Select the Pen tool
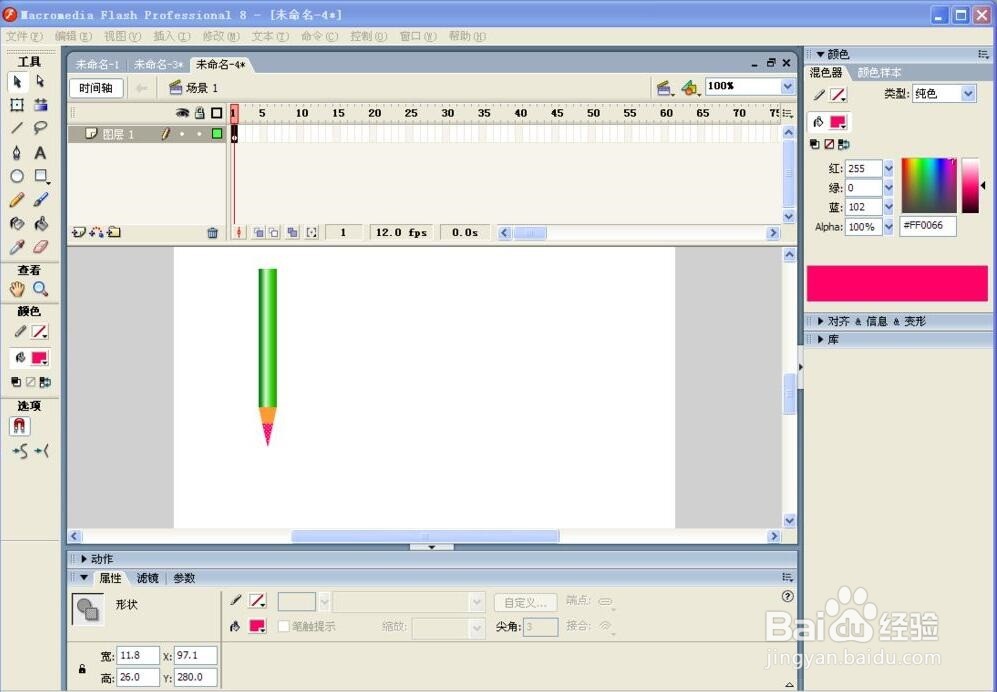Image resolution: width=997 pixels, height=692 pixels. pos(17,153)
